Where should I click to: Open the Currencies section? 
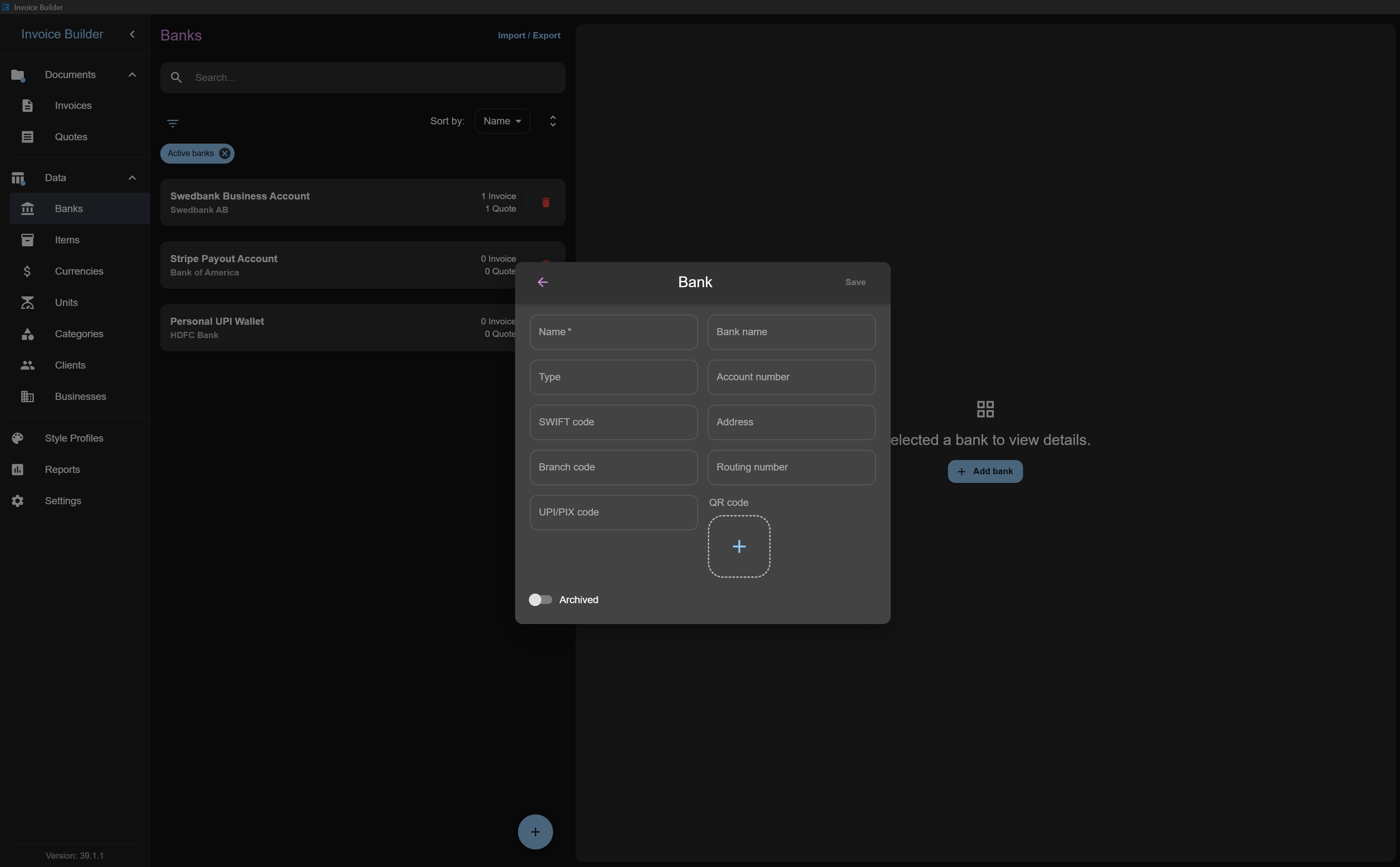[80, 271]
